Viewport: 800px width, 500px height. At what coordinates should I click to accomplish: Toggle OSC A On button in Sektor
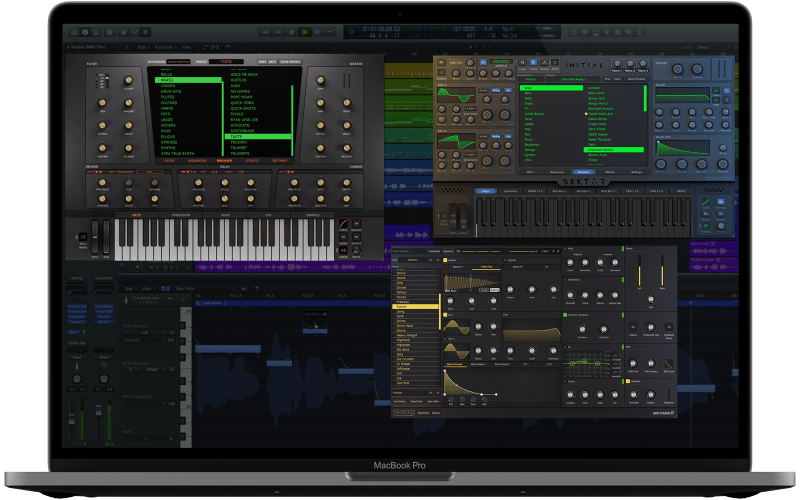coord(508,90)
